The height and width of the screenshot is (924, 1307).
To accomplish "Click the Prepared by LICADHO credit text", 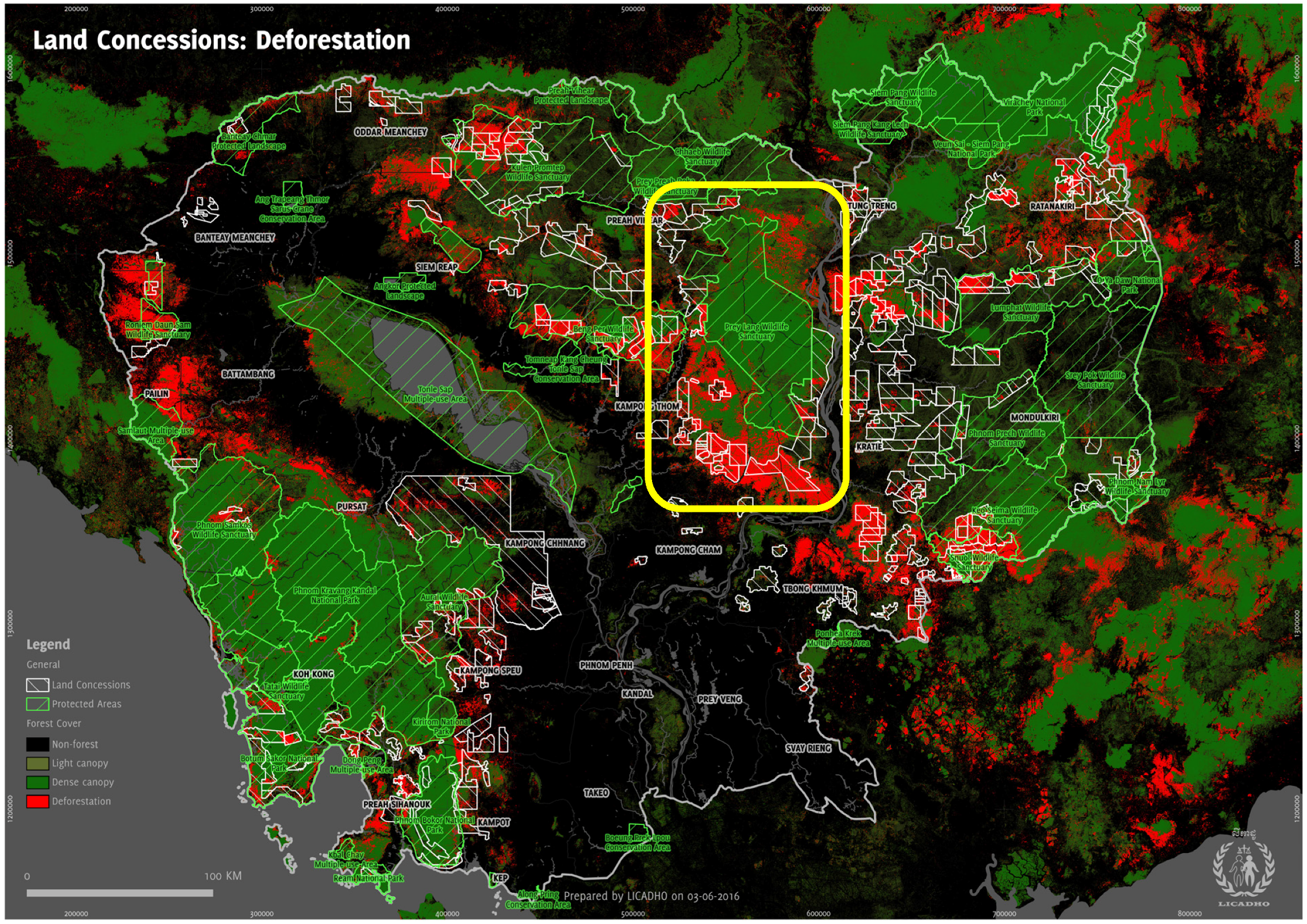I will pyautogui.click(x=651, y=896).
